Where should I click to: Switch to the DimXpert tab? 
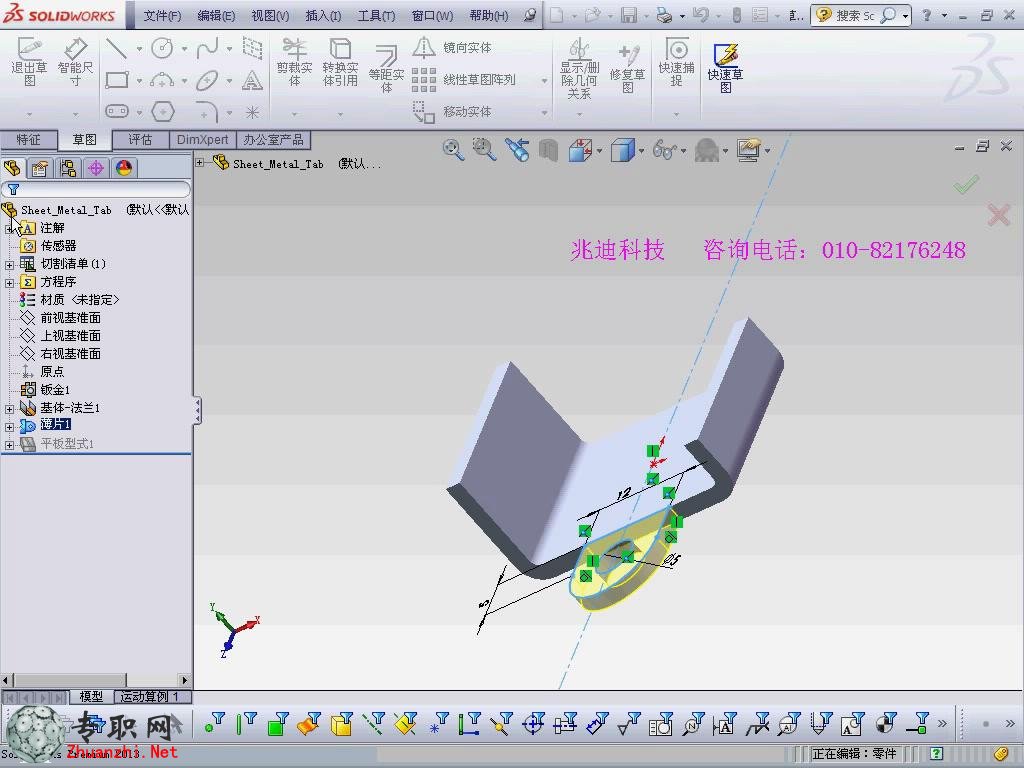(202, 140)
